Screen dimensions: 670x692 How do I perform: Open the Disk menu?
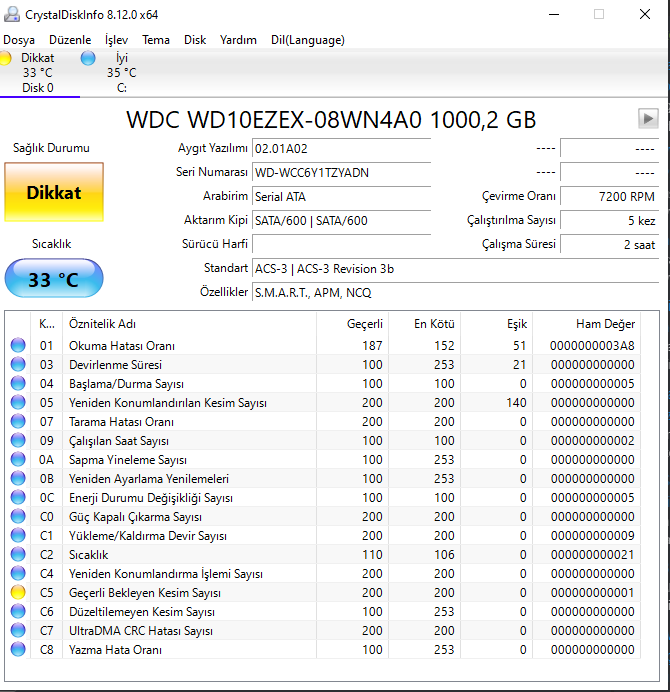tap(195, 40)
